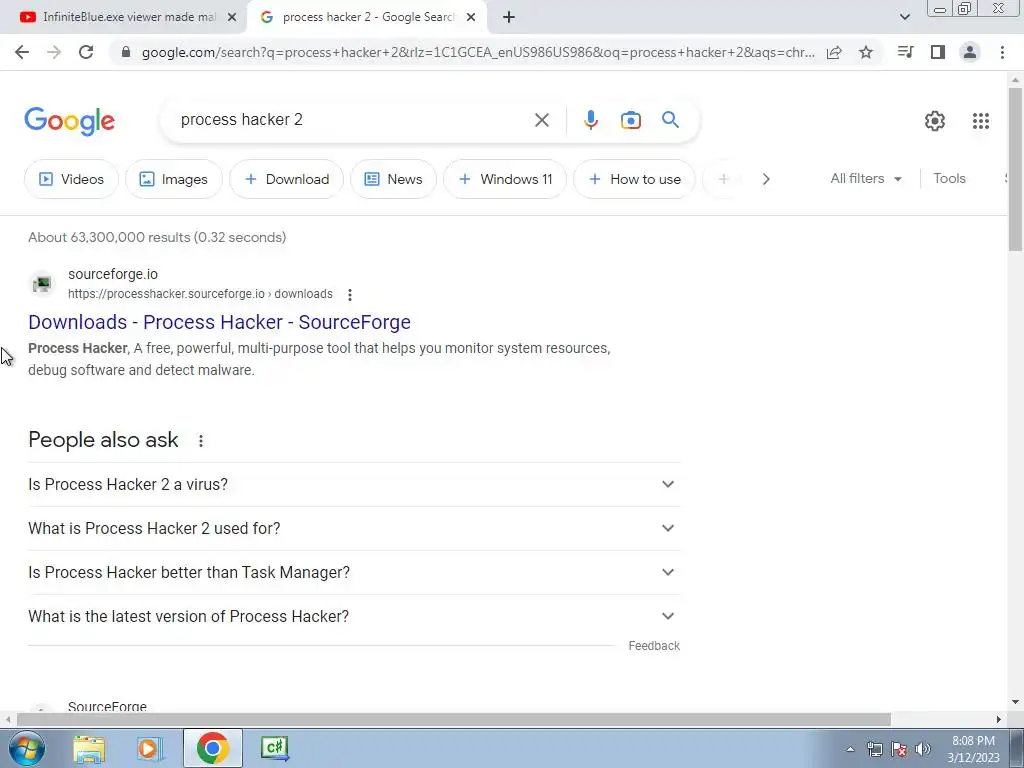Screen dimensions: 1024x768
Task: Open the media control icon in toolbar
Action: pyautogui.click(x=905, y=52)
